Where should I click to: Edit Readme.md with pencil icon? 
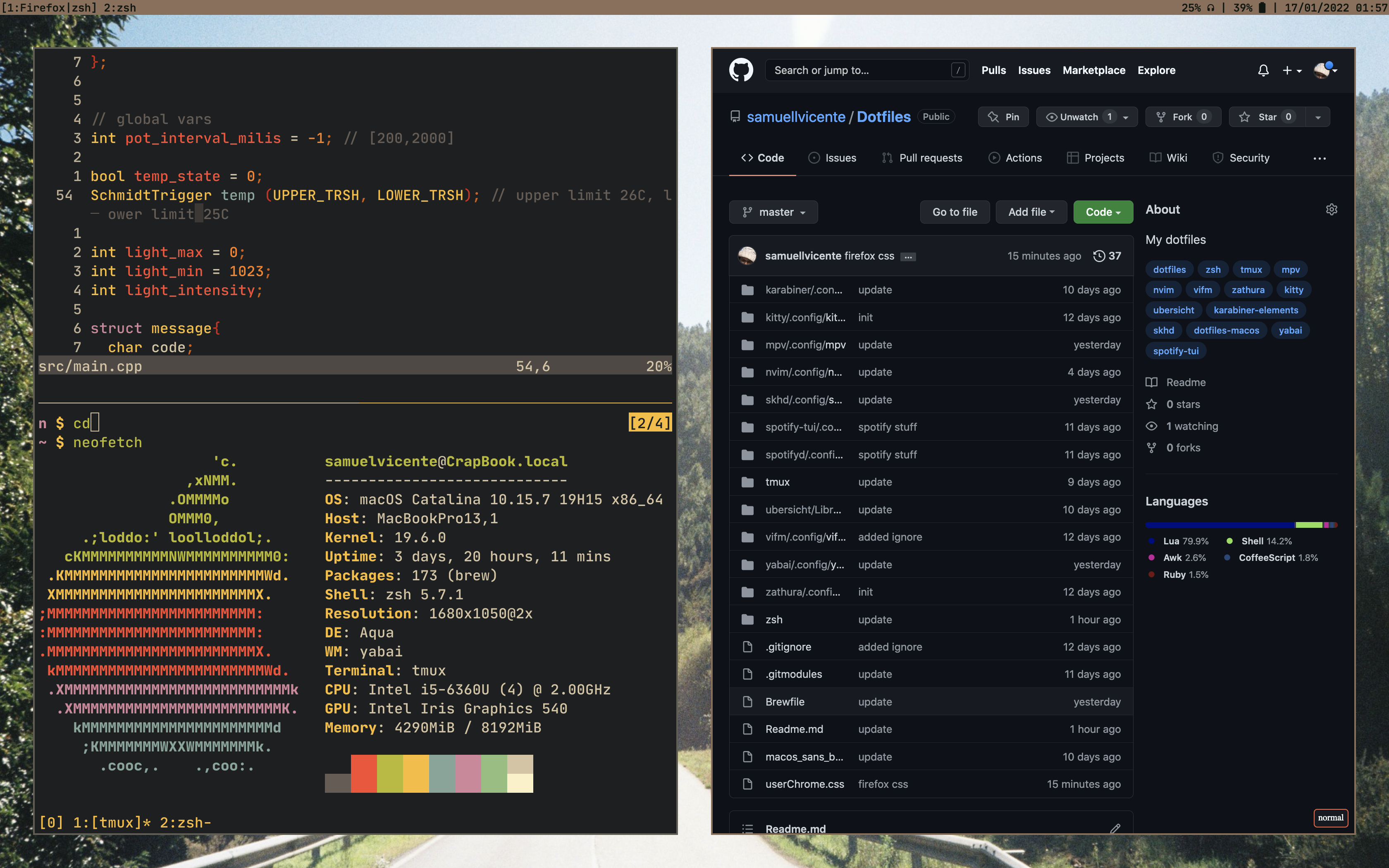[1115, 828]
